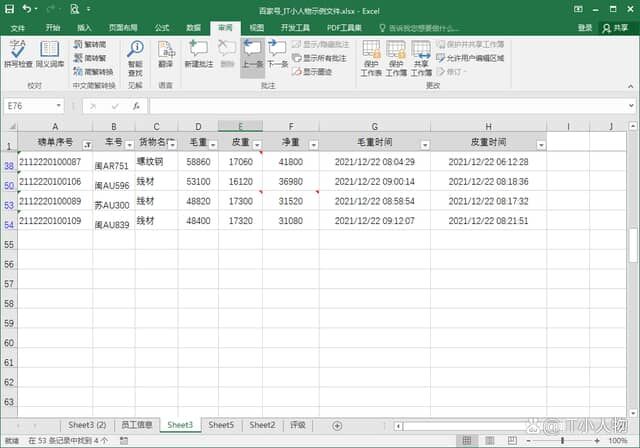Click the add new sheet plus button
640x448 pixels.
tap(337, 425)
